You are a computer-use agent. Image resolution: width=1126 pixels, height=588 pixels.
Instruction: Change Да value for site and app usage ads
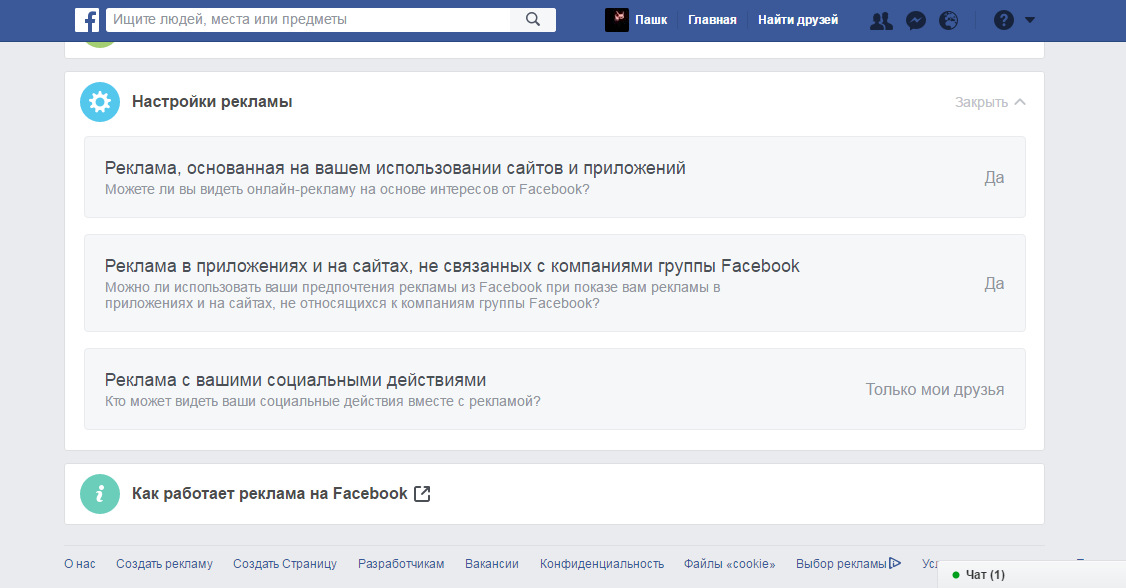(994, 177)
